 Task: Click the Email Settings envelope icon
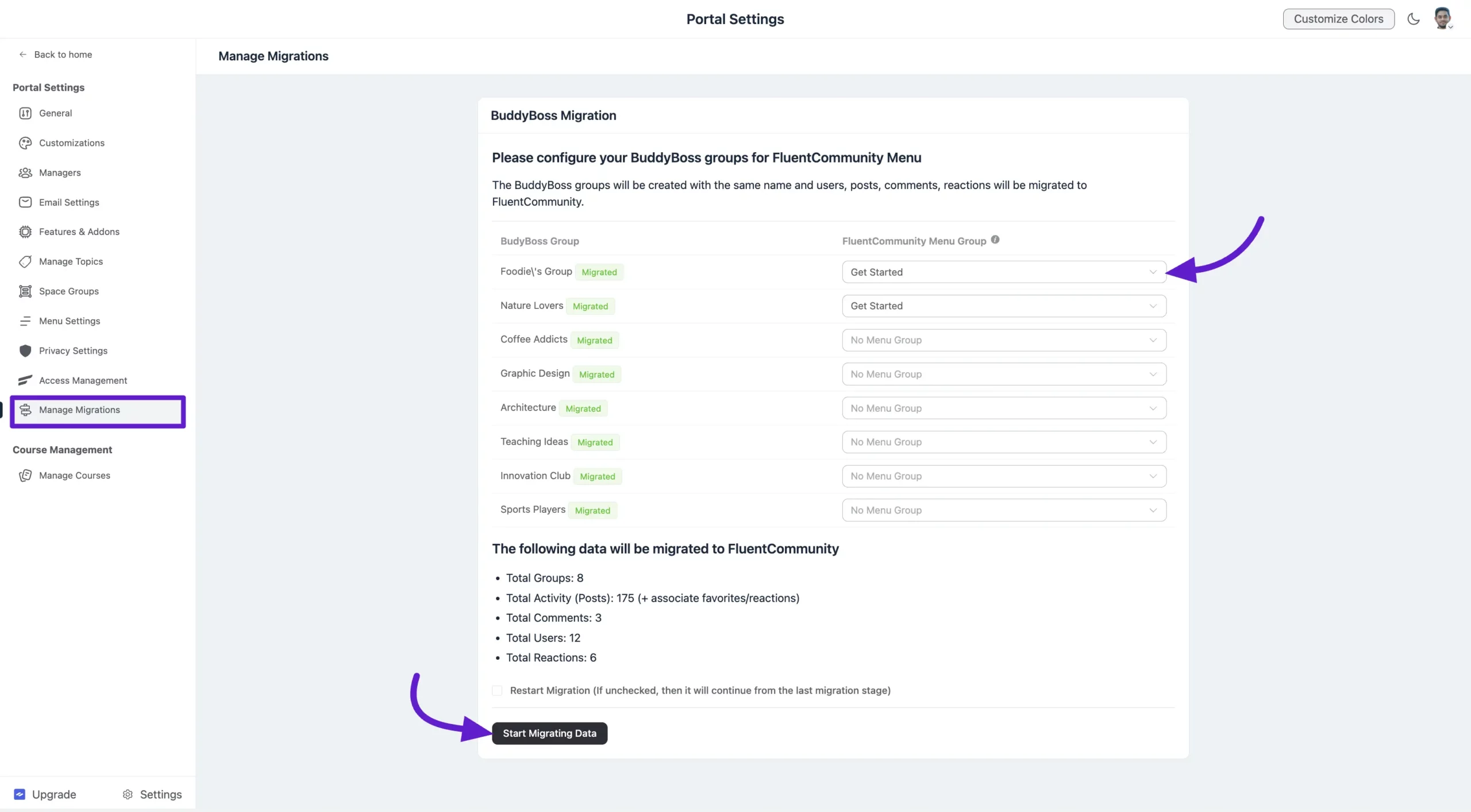25,202
